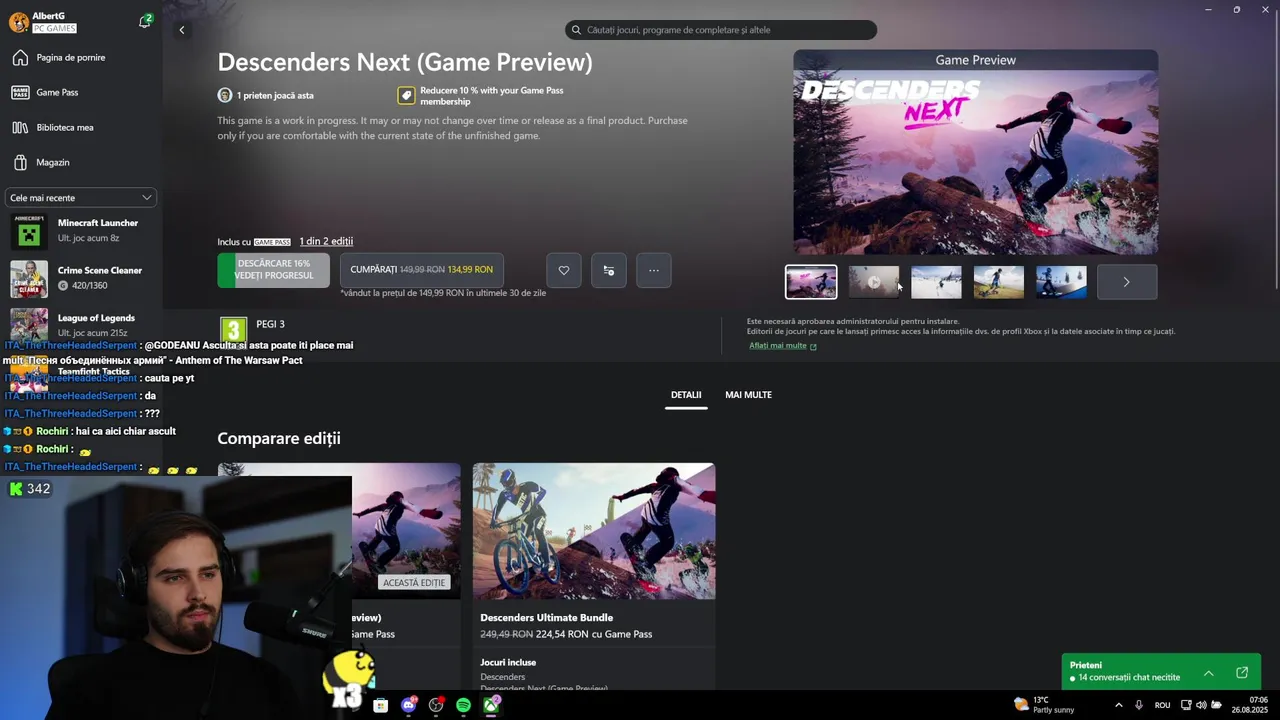Open Microsoft Store in taskbar
This screenshot has width=1280, height=720.
coord(381,706)
